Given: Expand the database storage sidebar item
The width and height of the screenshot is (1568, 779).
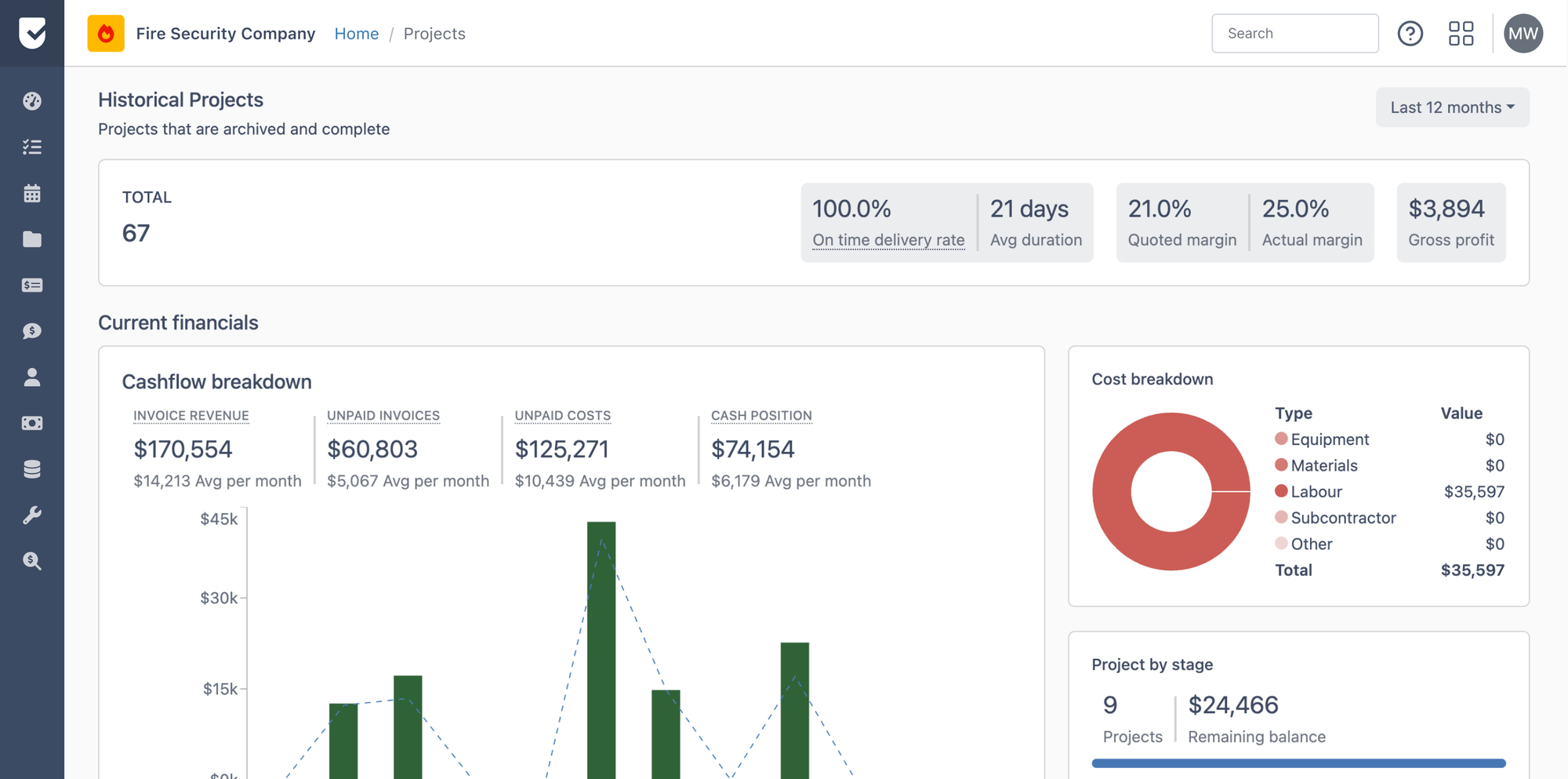Looking at the screenshot, I should 31,469.
